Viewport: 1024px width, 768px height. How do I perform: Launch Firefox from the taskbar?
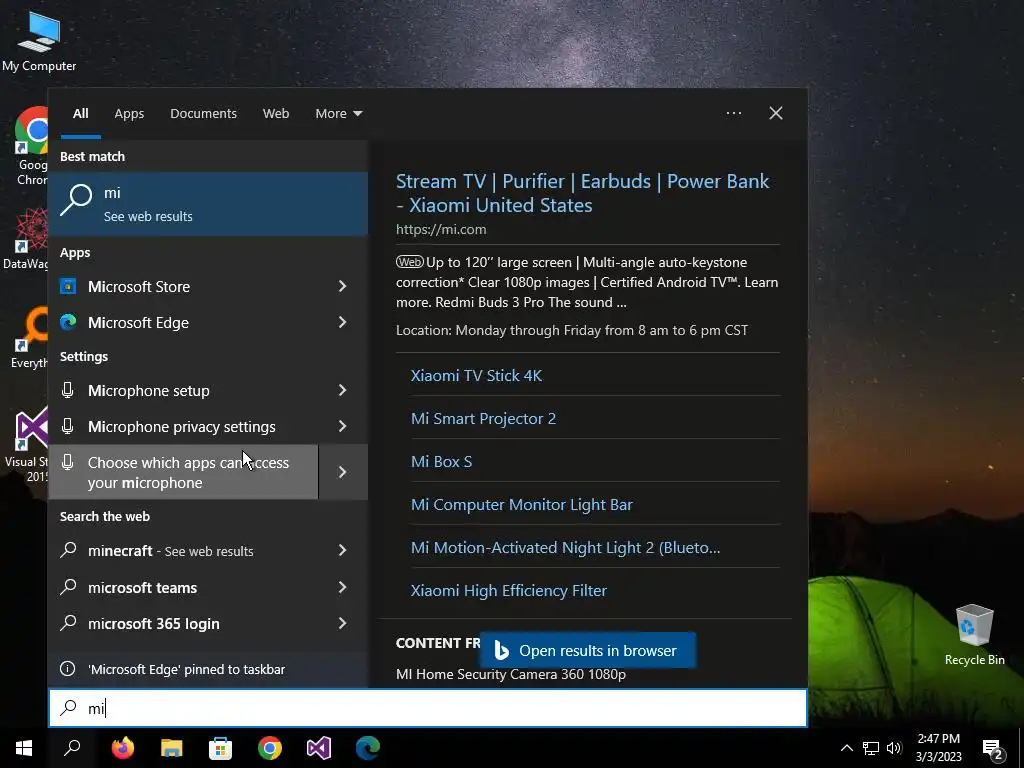(122, 748)
